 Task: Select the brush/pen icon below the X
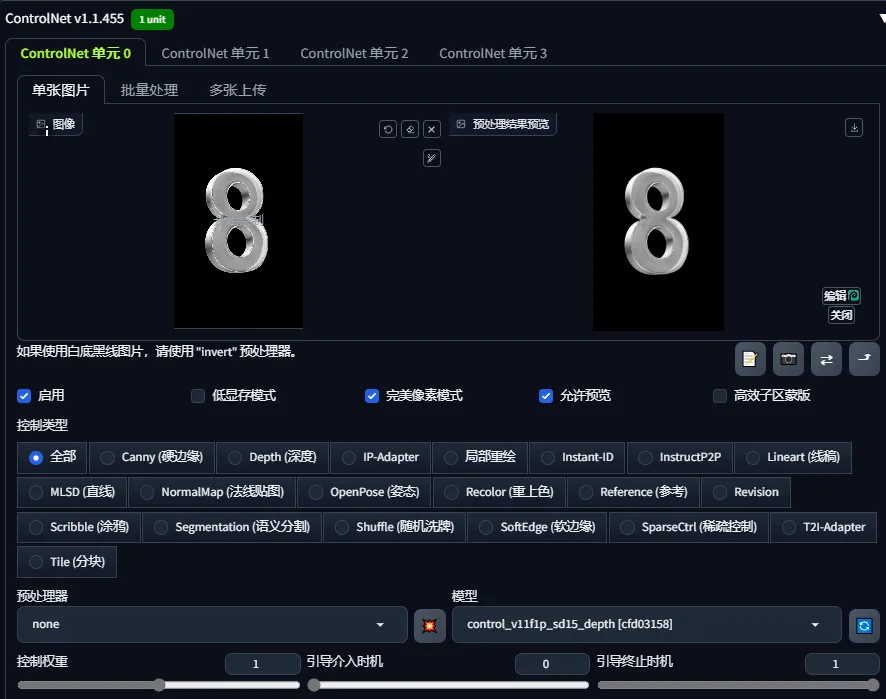pos(432,158)
